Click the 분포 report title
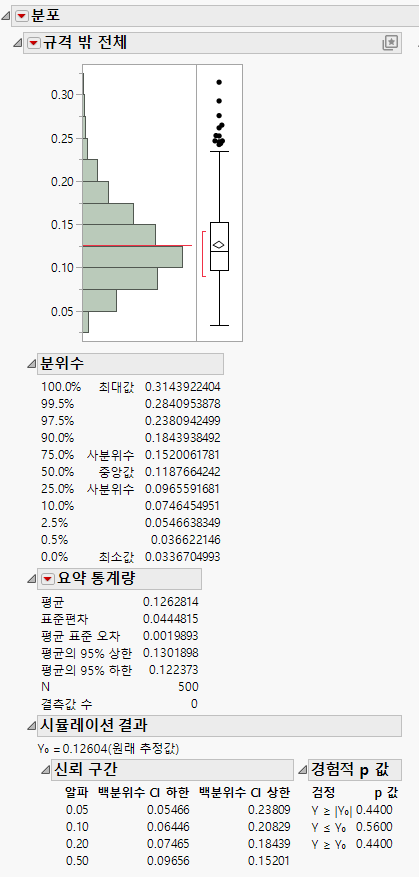 pos(46,16)
